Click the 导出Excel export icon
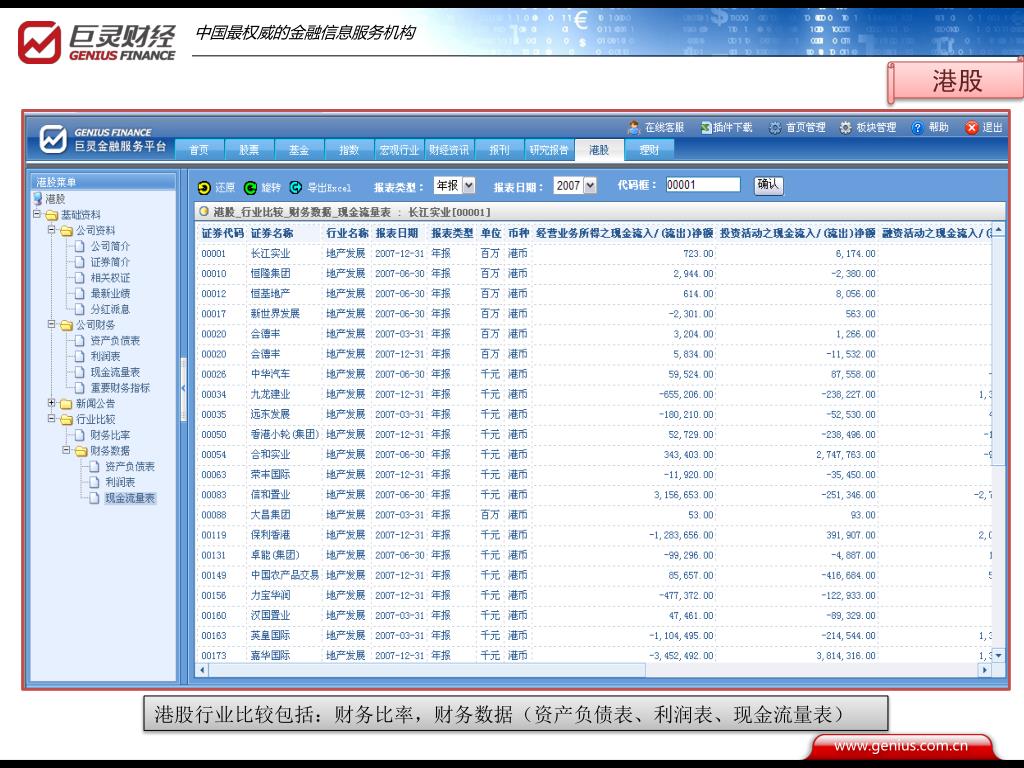Viewport: 1024px width, 768px height. [295, 187]
